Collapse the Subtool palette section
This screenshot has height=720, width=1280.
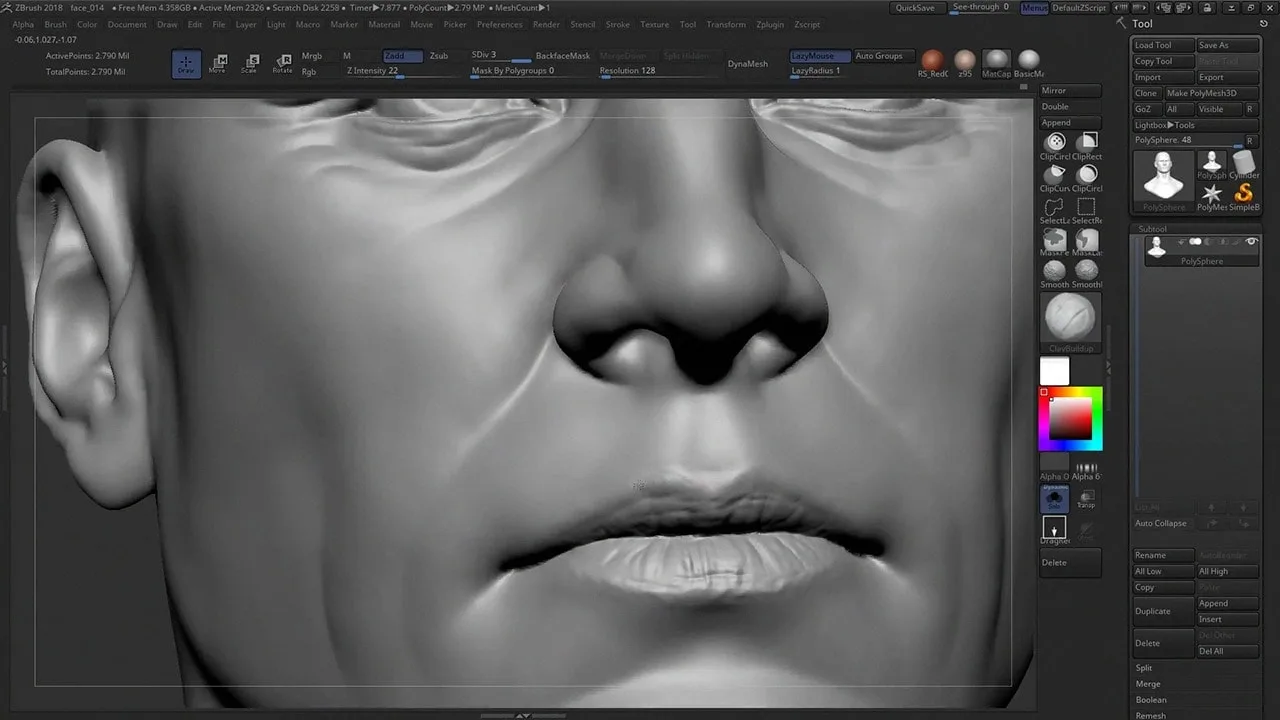point(1152,228)
